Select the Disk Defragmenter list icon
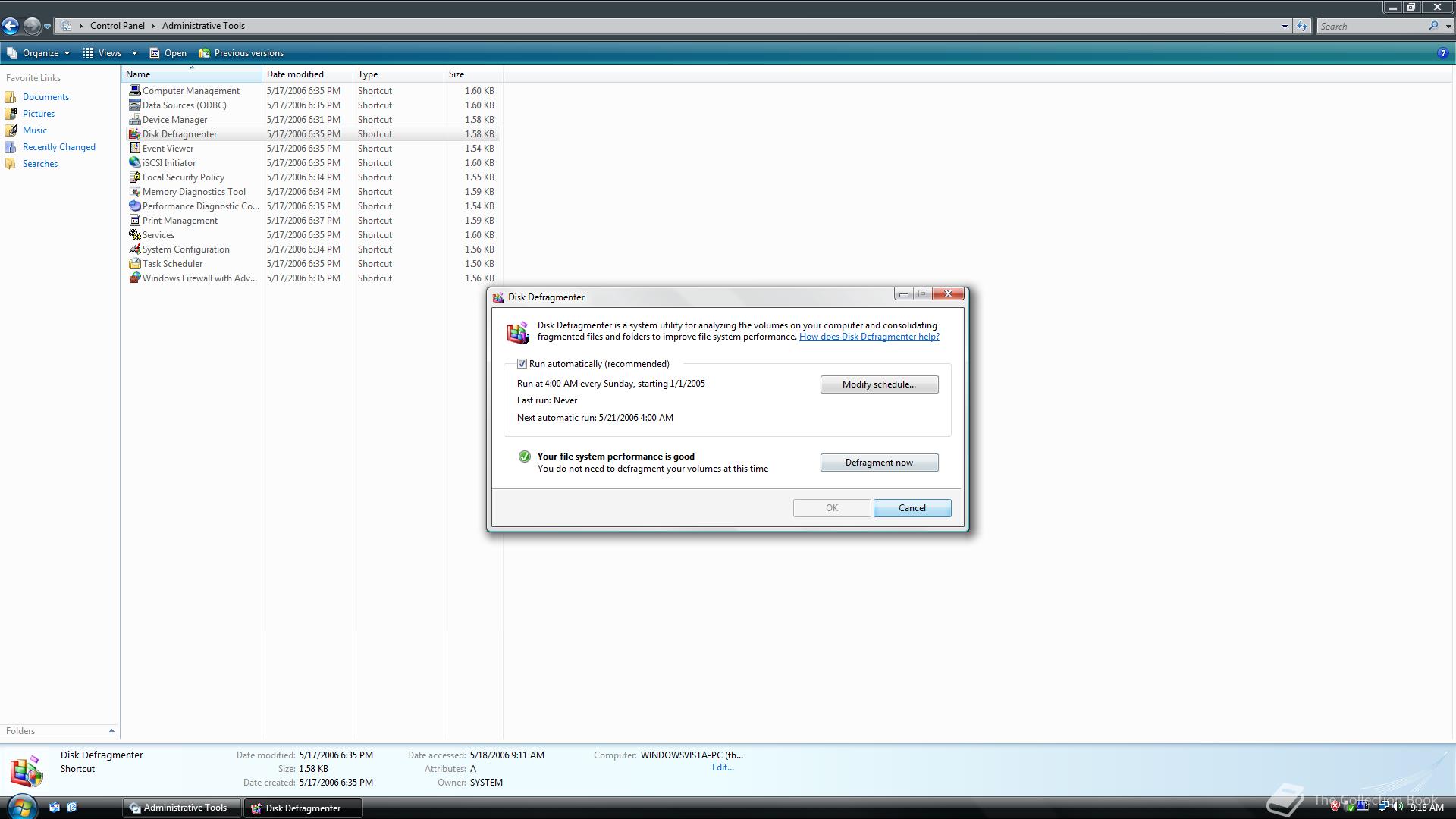 coord(135,133)
